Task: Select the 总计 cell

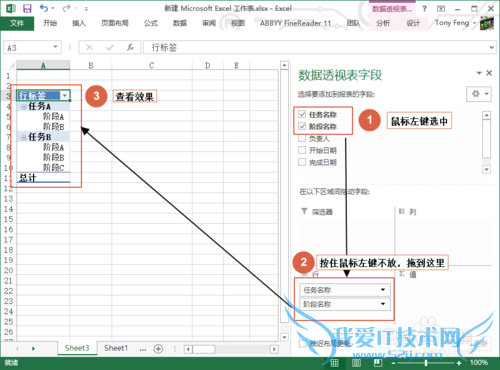Action: click(x=43, y=178)
